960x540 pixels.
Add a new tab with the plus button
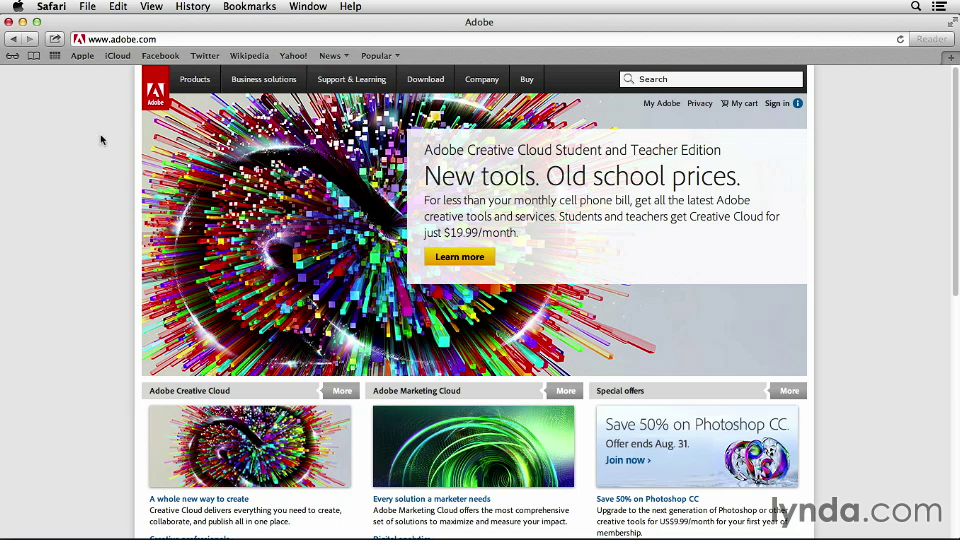pyautogui.click(x=951, y=58)
